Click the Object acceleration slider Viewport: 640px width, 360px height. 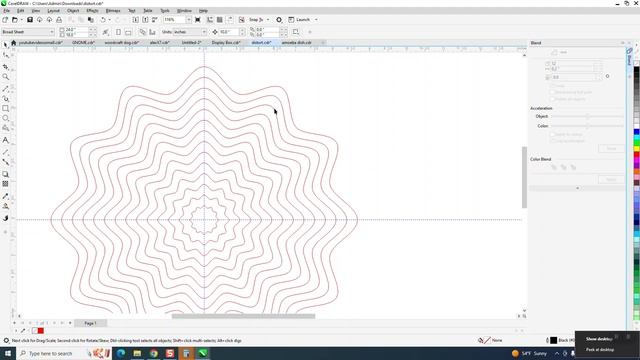click(x=587, y=116)
